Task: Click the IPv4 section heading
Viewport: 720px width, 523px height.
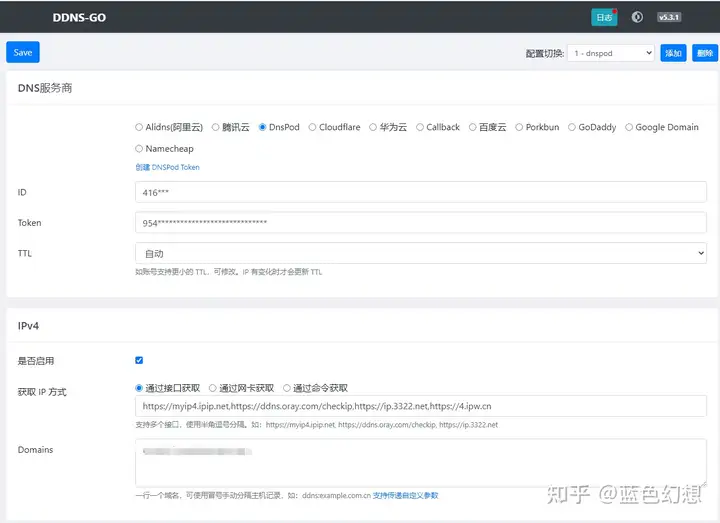Action: pos(28,326)
